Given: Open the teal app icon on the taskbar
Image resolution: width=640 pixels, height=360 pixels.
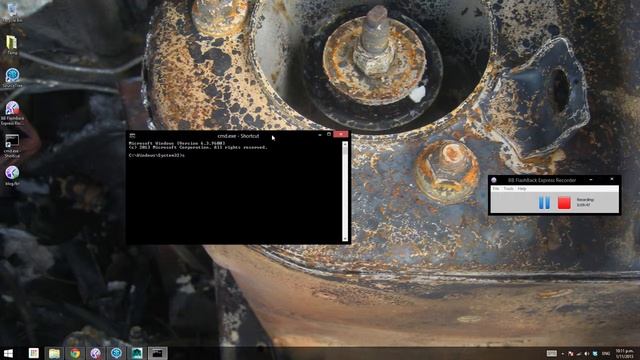Looking at the screenshot, I should (137, 353).
